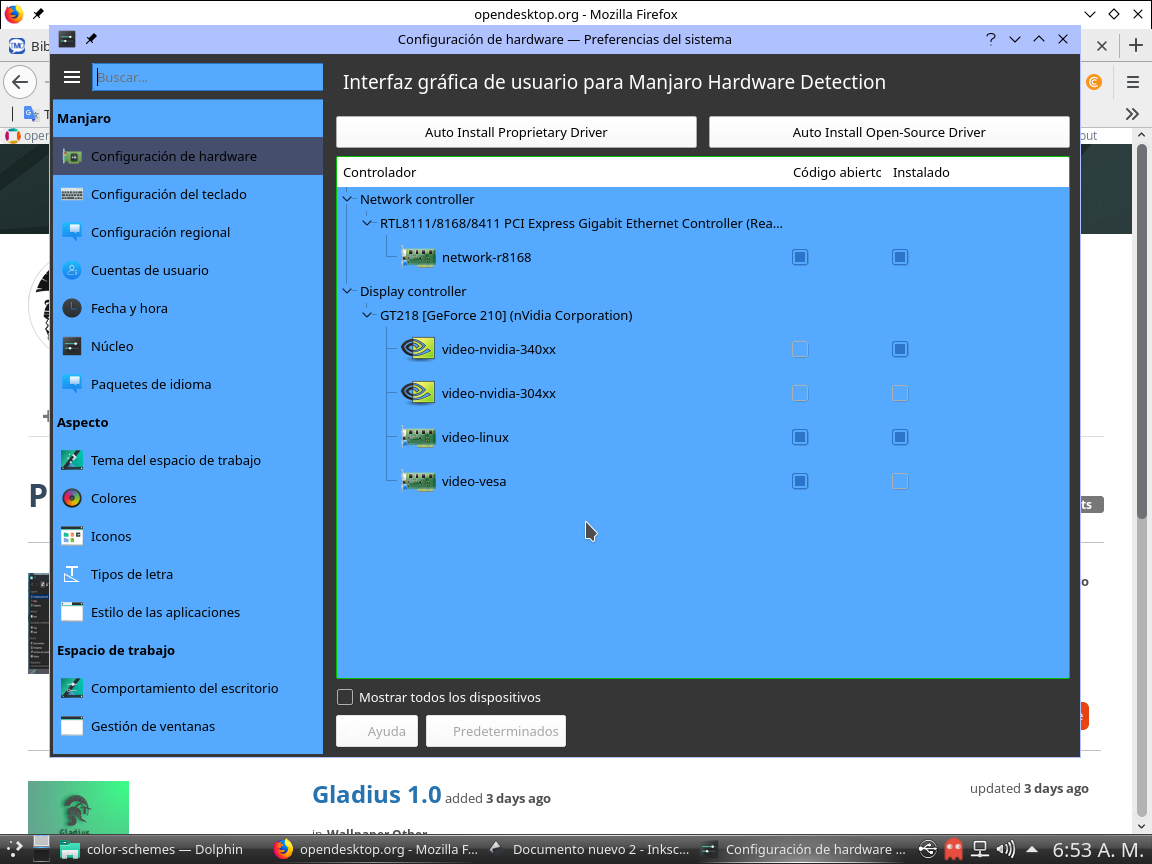Select video-vesa card icon
This screenshot has width=1152, height=864.
(418, 482)
